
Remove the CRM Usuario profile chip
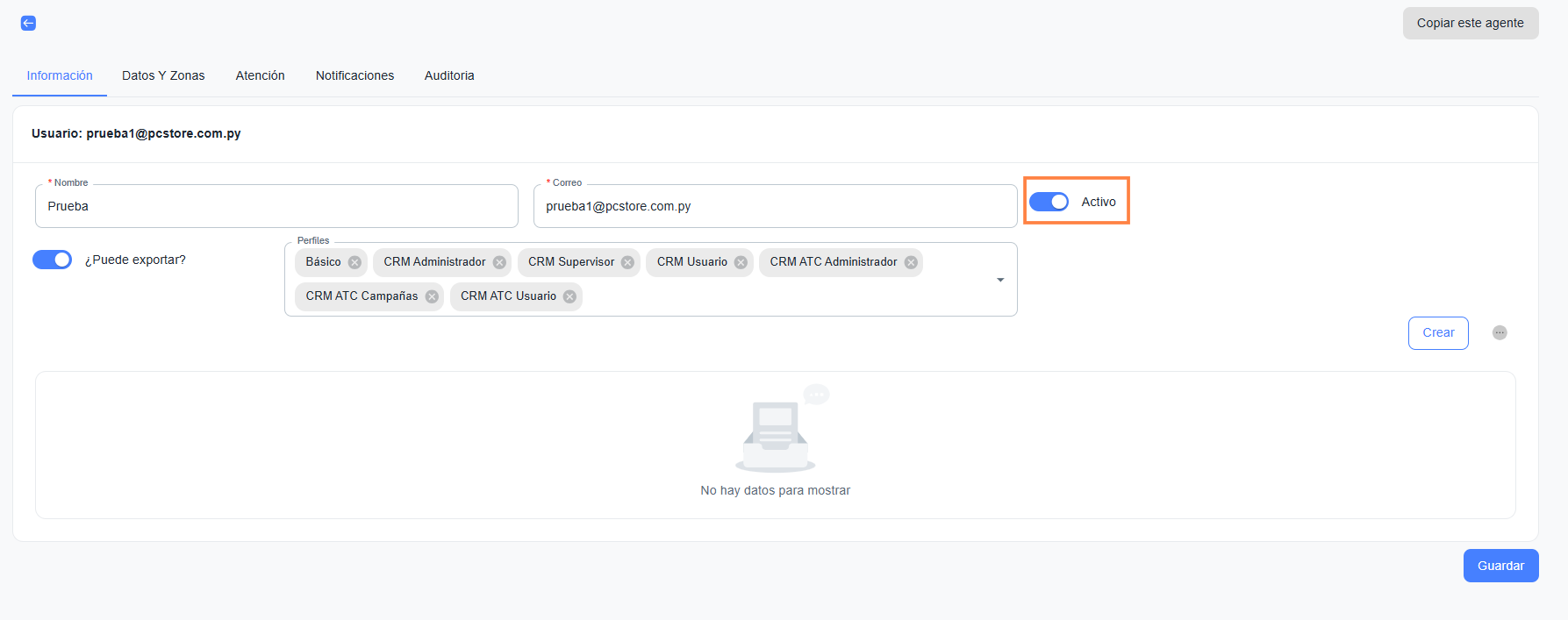[741, 262]
